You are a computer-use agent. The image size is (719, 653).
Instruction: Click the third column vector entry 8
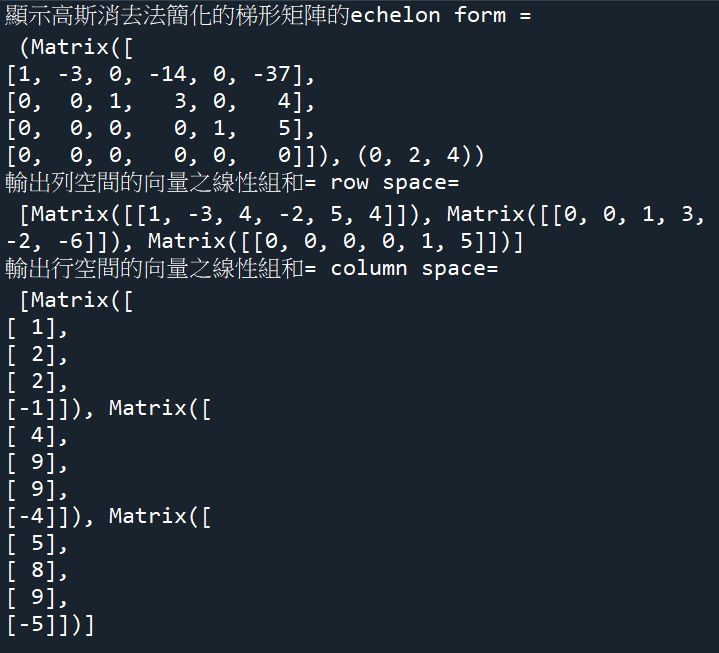pos(37,571)
